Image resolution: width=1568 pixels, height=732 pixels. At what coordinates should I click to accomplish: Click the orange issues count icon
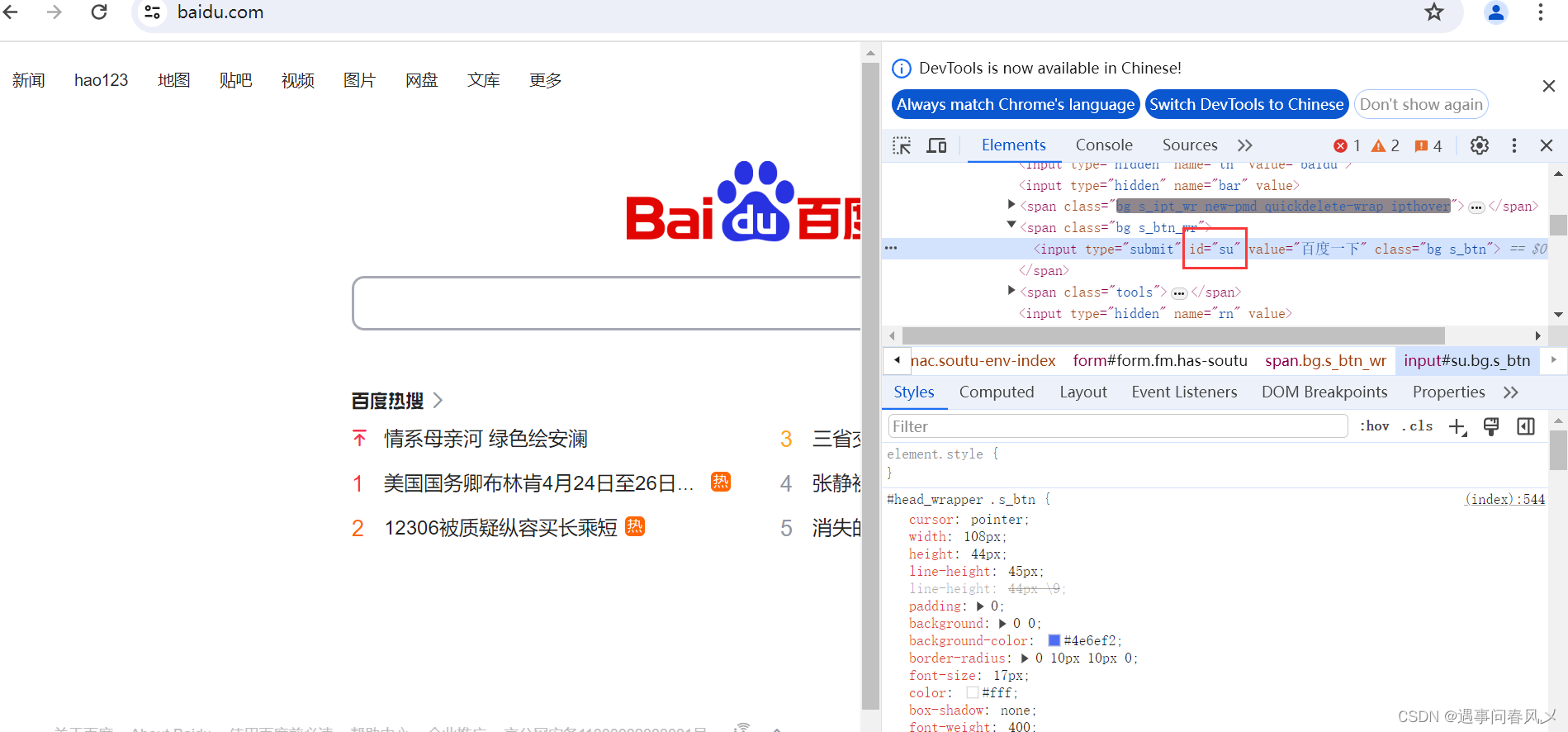pyautogui.click(x=1421, y=146)
